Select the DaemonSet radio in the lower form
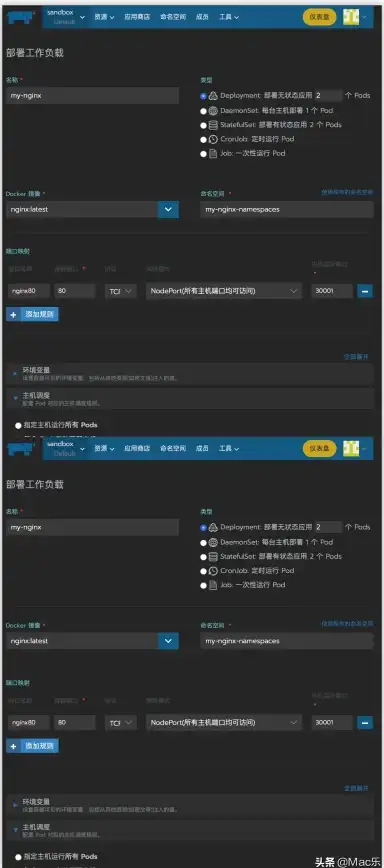Screen dimensions: 384x868 (204, 542)
